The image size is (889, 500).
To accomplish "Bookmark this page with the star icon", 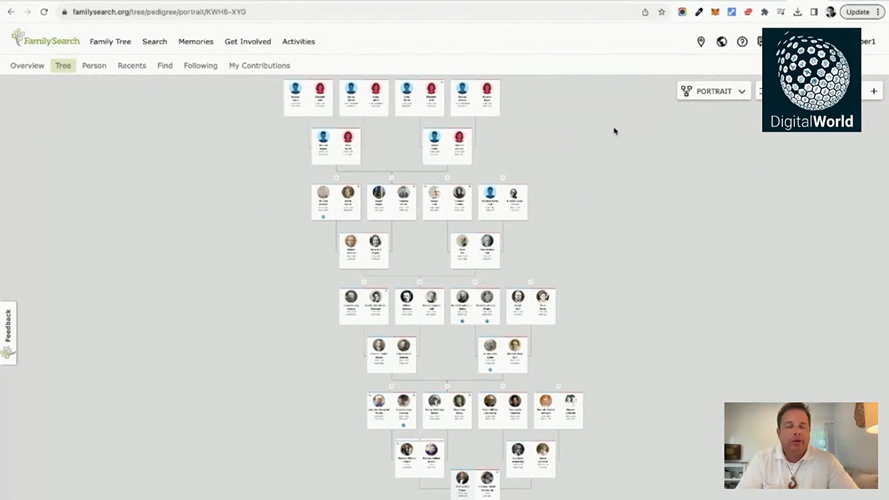I will click(662, 12).
